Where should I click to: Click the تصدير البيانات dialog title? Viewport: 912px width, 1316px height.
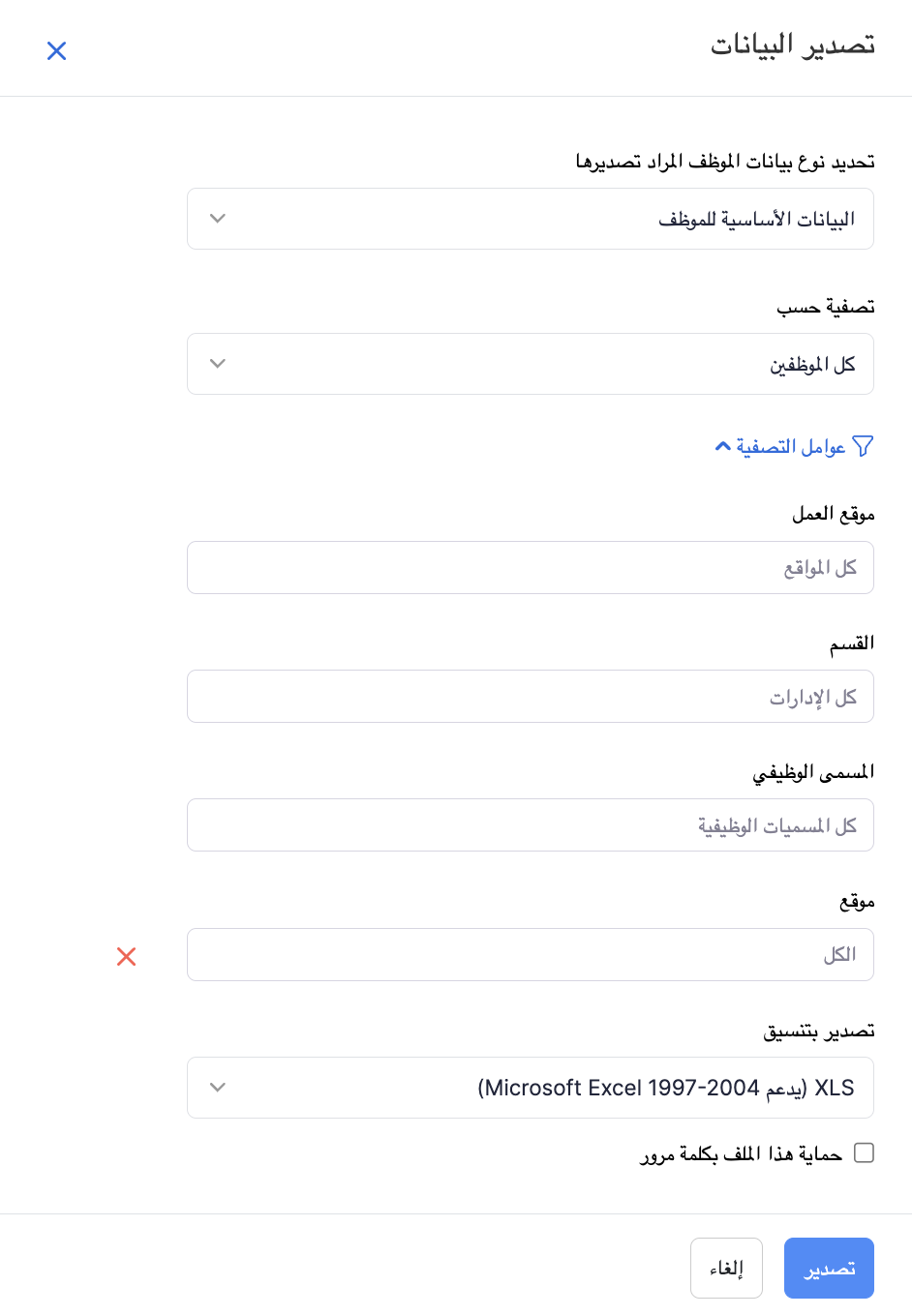[x=793, y=45]
